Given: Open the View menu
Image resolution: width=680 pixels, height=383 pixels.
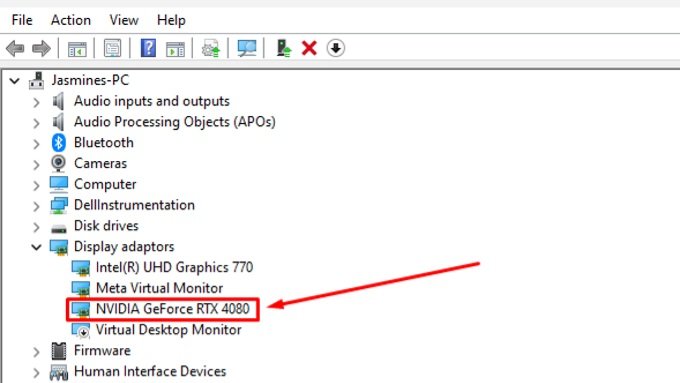Looking at the screenshot, I should (x=124, y=20).
